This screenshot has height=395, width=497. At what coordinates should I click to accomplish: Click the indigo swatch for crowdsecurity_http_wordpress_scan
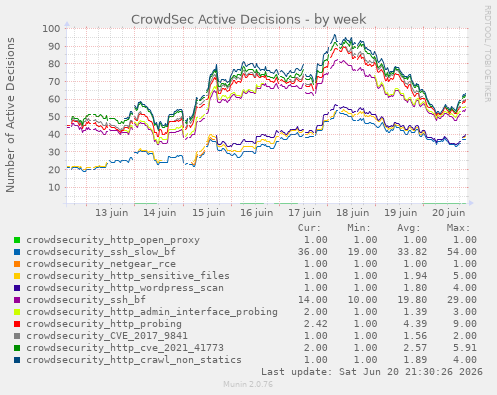pyautogui.click(x=17, y=288)
